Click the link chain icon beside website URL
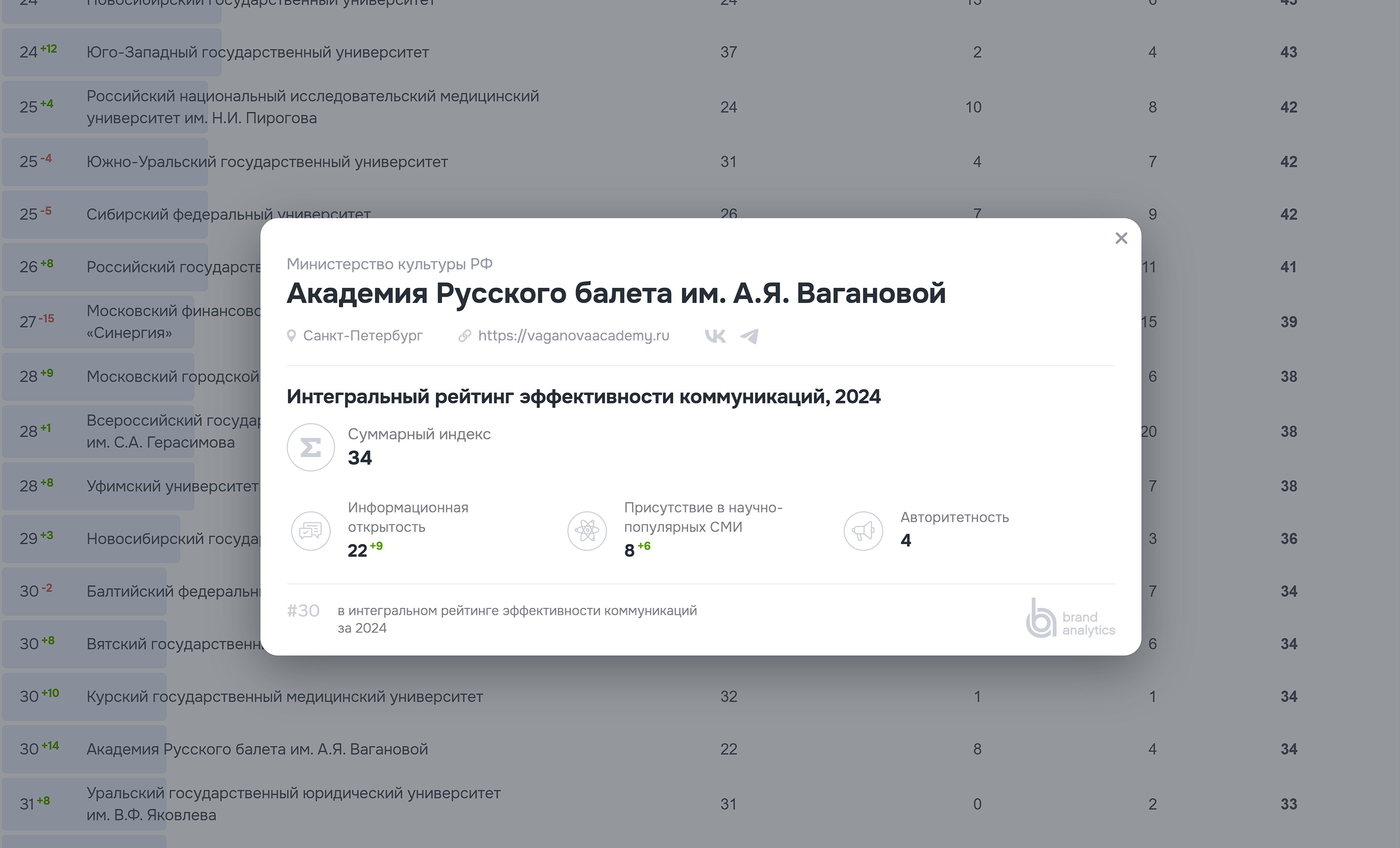This screenshot has width=1400, height=848. [x=465, y=336]
